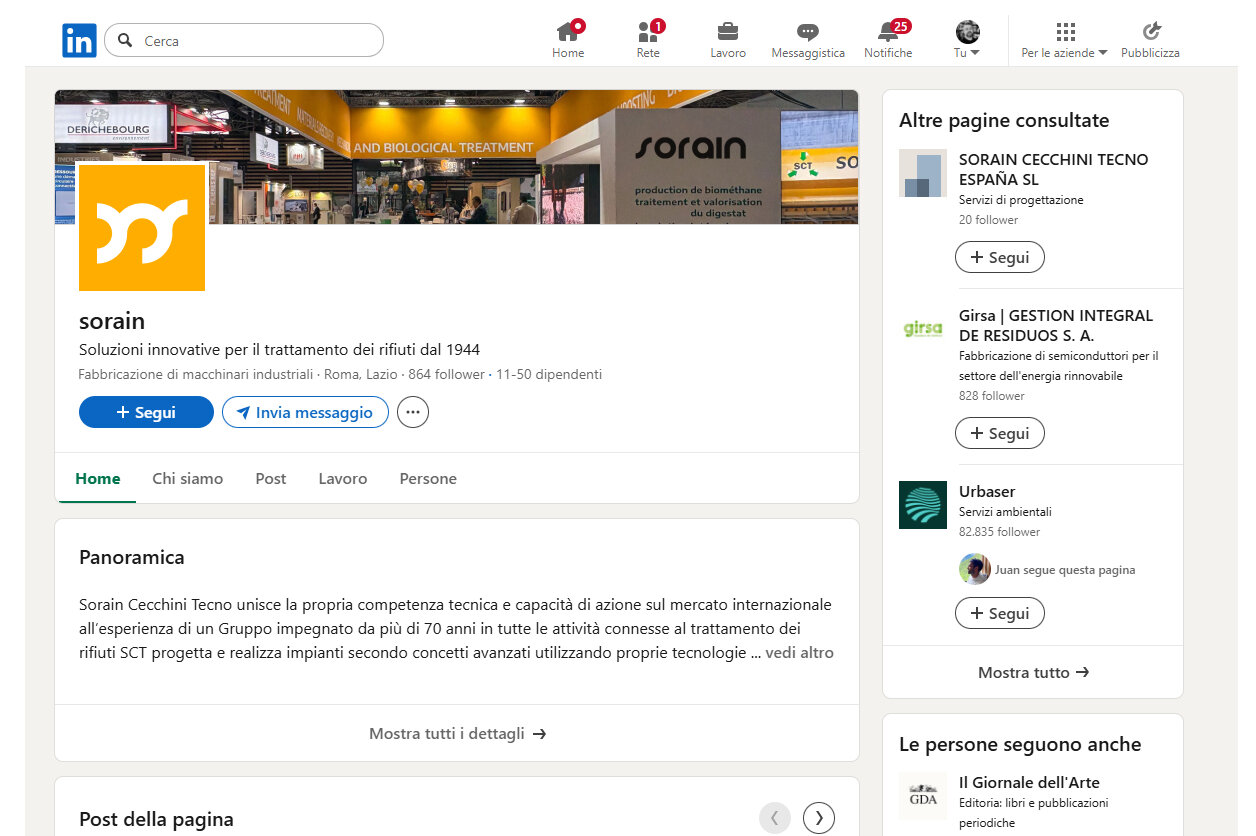Click the 864 follower text

pos(446,374)
